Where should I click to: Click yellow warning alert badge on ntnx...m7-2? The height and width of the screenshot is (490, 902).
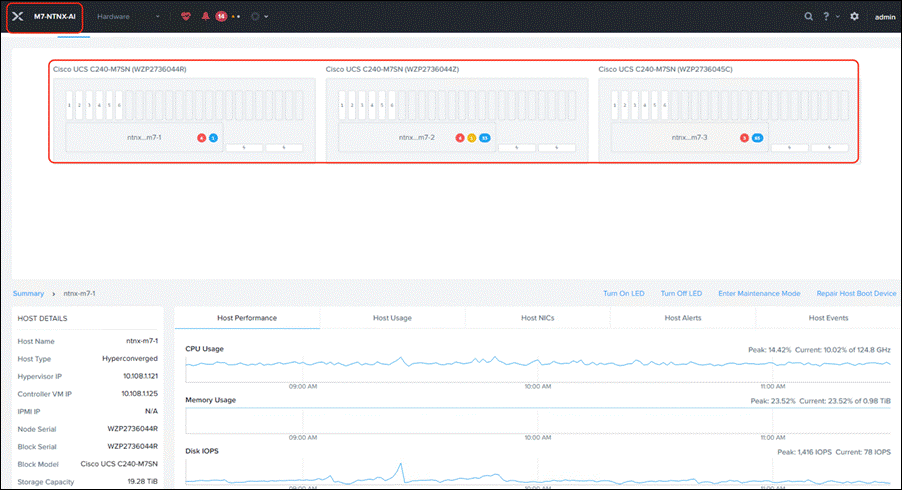tap(472, 138)
